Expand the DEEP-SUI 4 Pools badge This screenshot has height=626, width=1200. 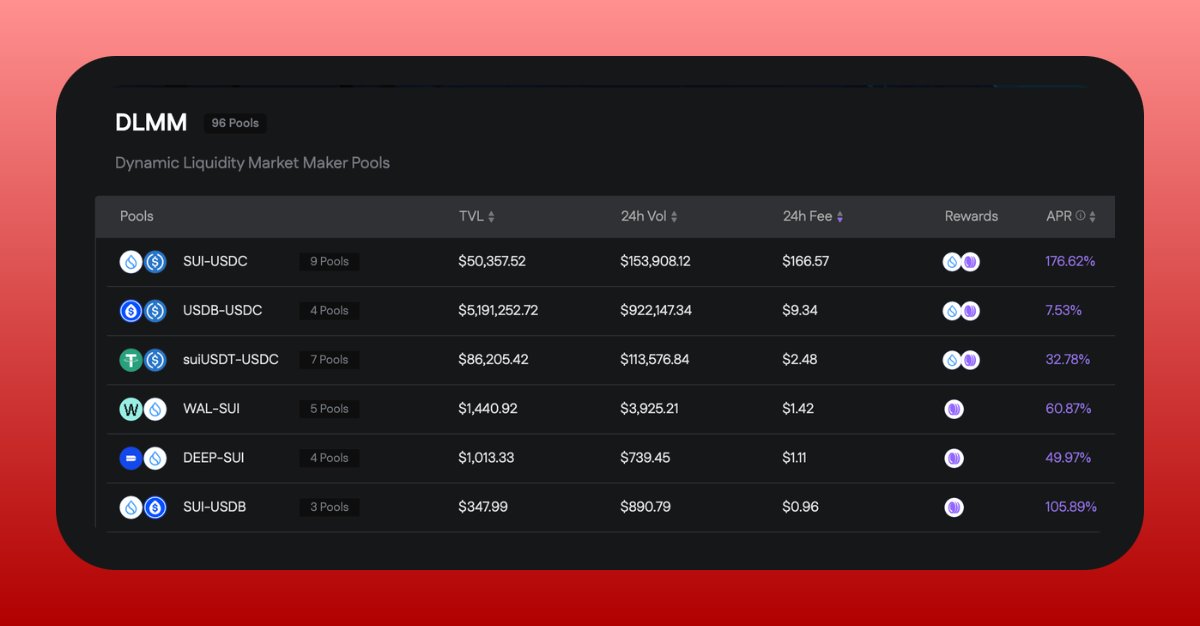click(329, 458)
